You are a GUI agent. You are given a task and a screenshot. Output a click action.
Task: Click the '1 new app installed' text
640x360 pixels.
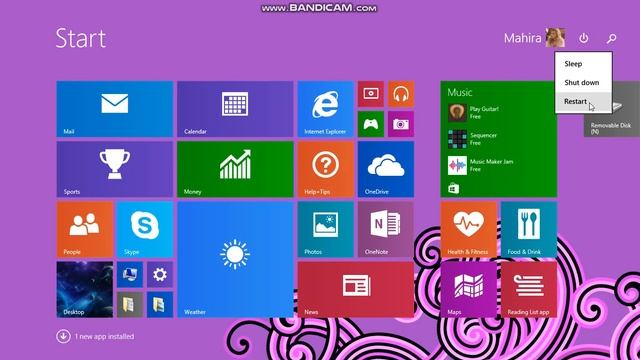[x=104, y=336]
